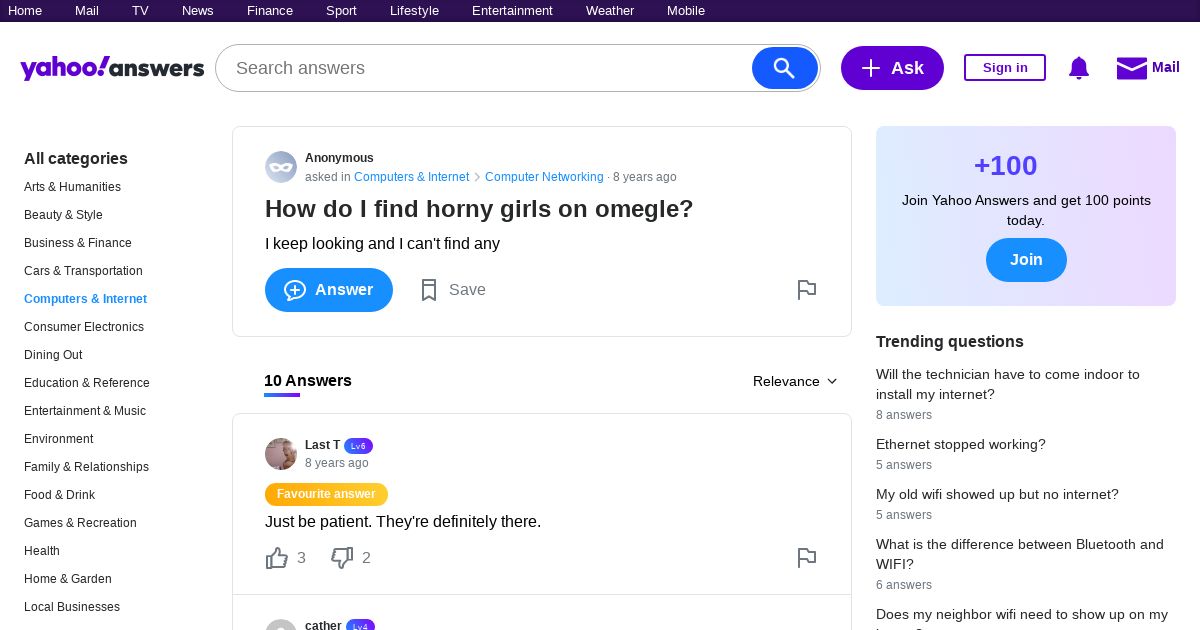Click the Sign in button
The image size is (1200, 630).
[x=1005, y=68]
